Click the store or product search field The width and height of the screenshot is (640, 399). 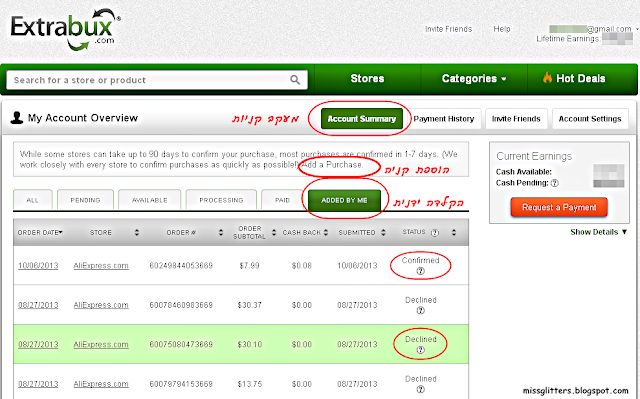[x=157, y=80]
